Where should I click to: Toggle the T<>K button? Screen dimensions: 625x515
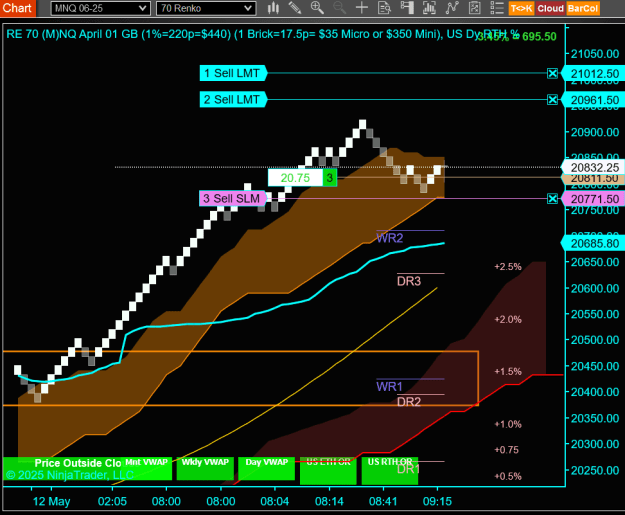coord(521,8)
